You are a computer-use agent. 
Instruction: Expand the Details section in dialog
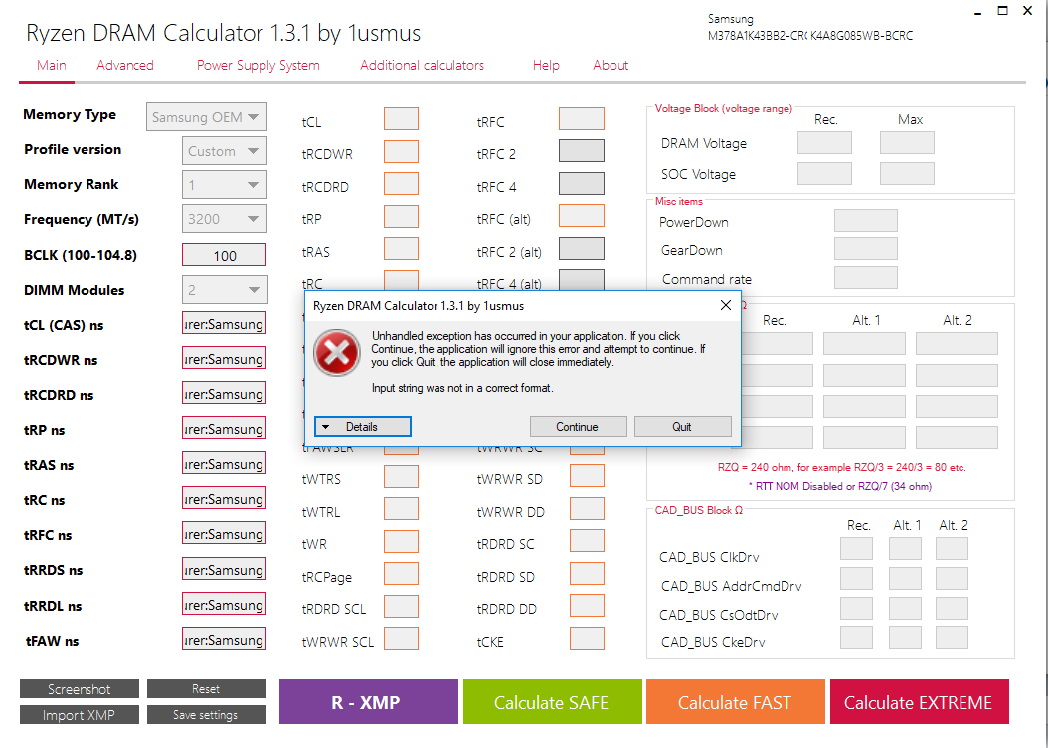(362, 426)
